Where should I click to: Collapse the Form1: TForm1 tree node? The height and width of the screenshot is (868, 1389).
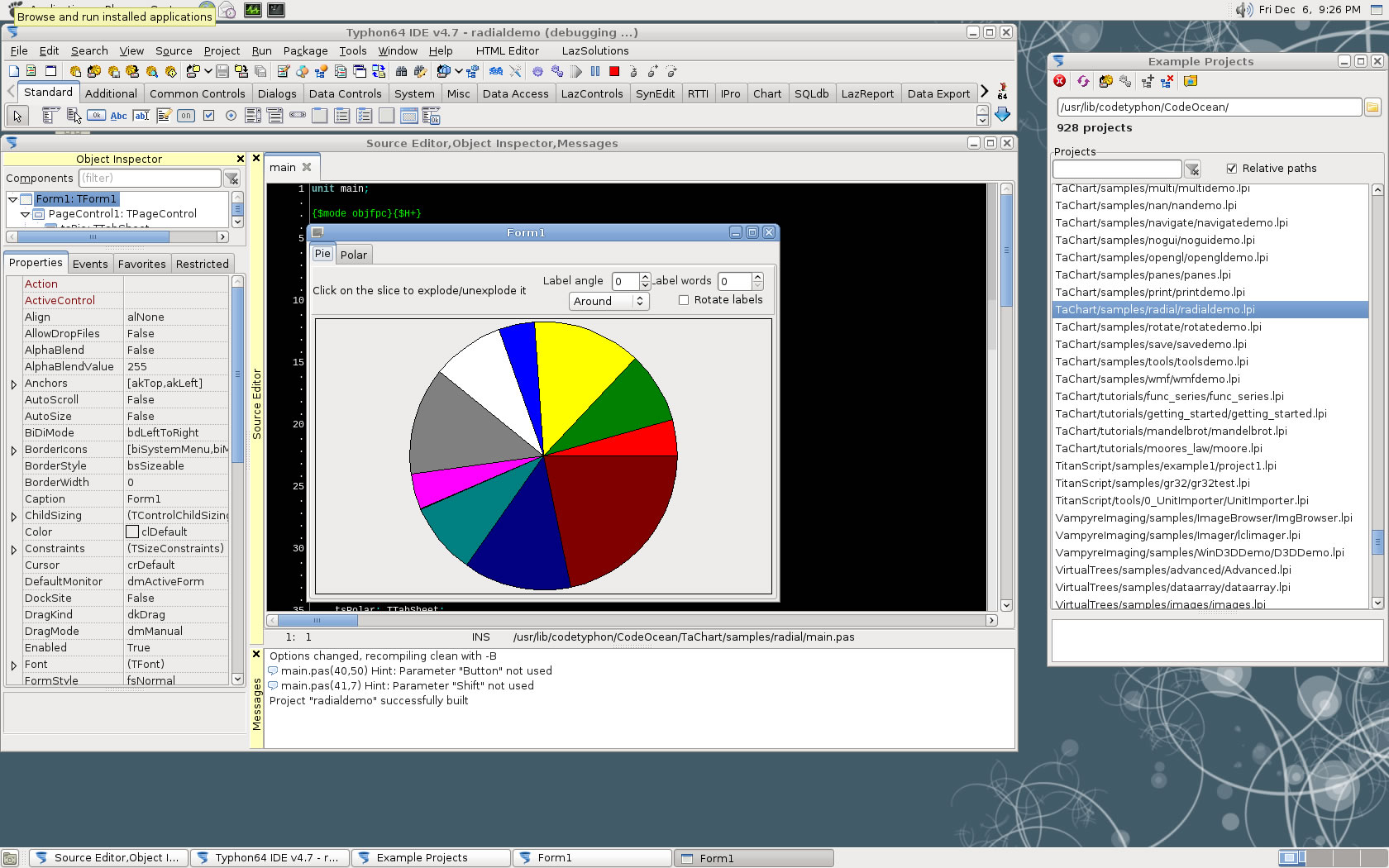(12, 199)
